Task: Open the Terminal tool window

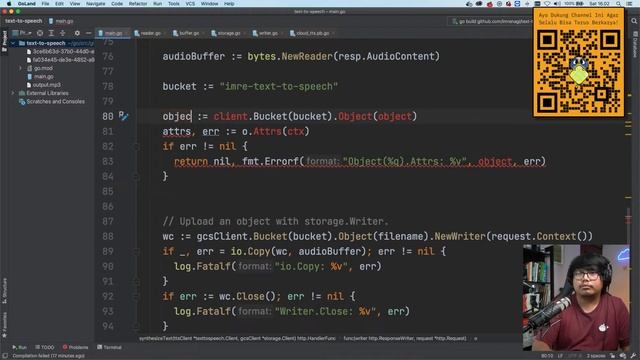Action: (x=109, y=347)
